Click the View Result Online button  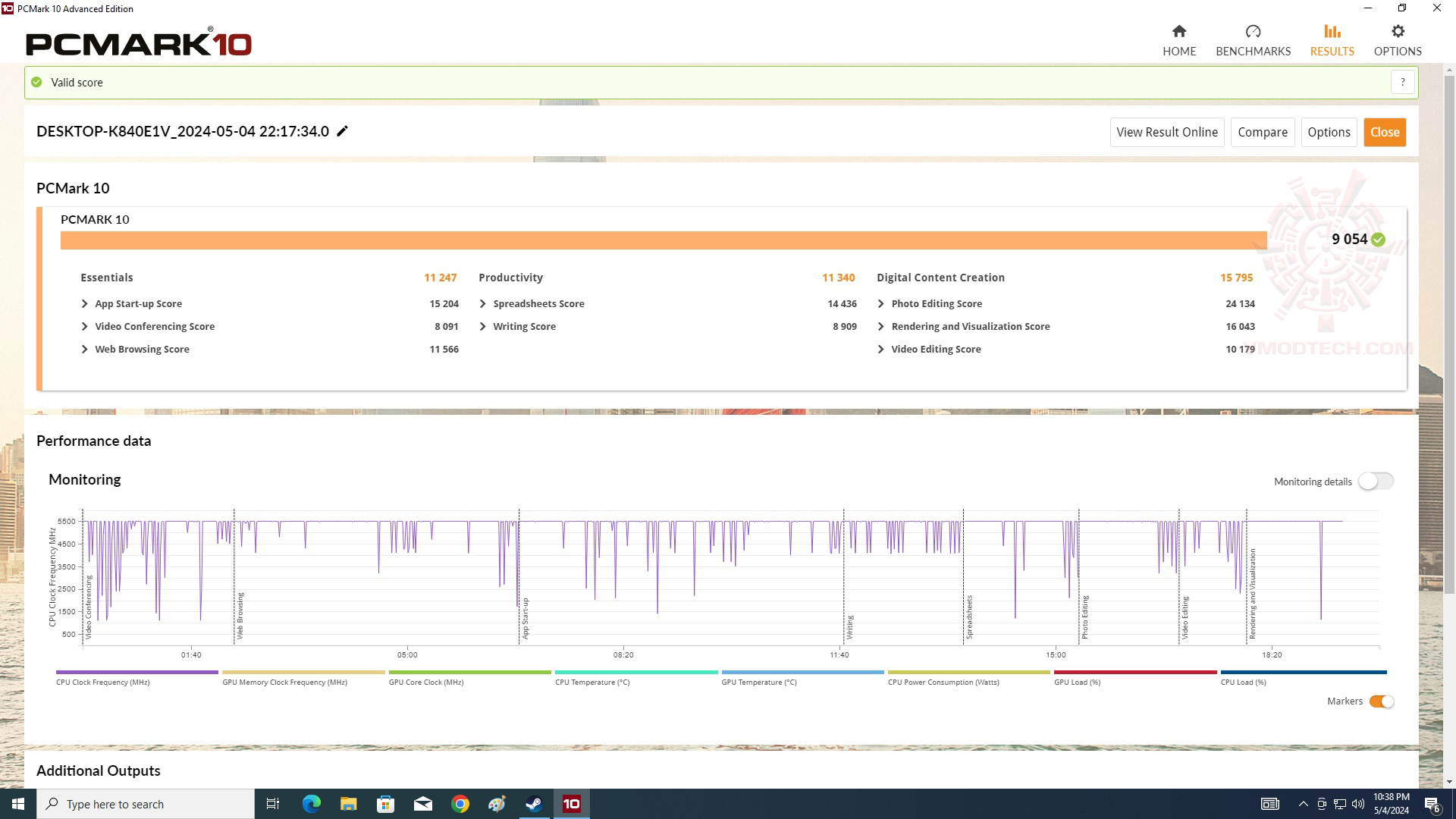pyautogui.click(x=1166, y=132)
